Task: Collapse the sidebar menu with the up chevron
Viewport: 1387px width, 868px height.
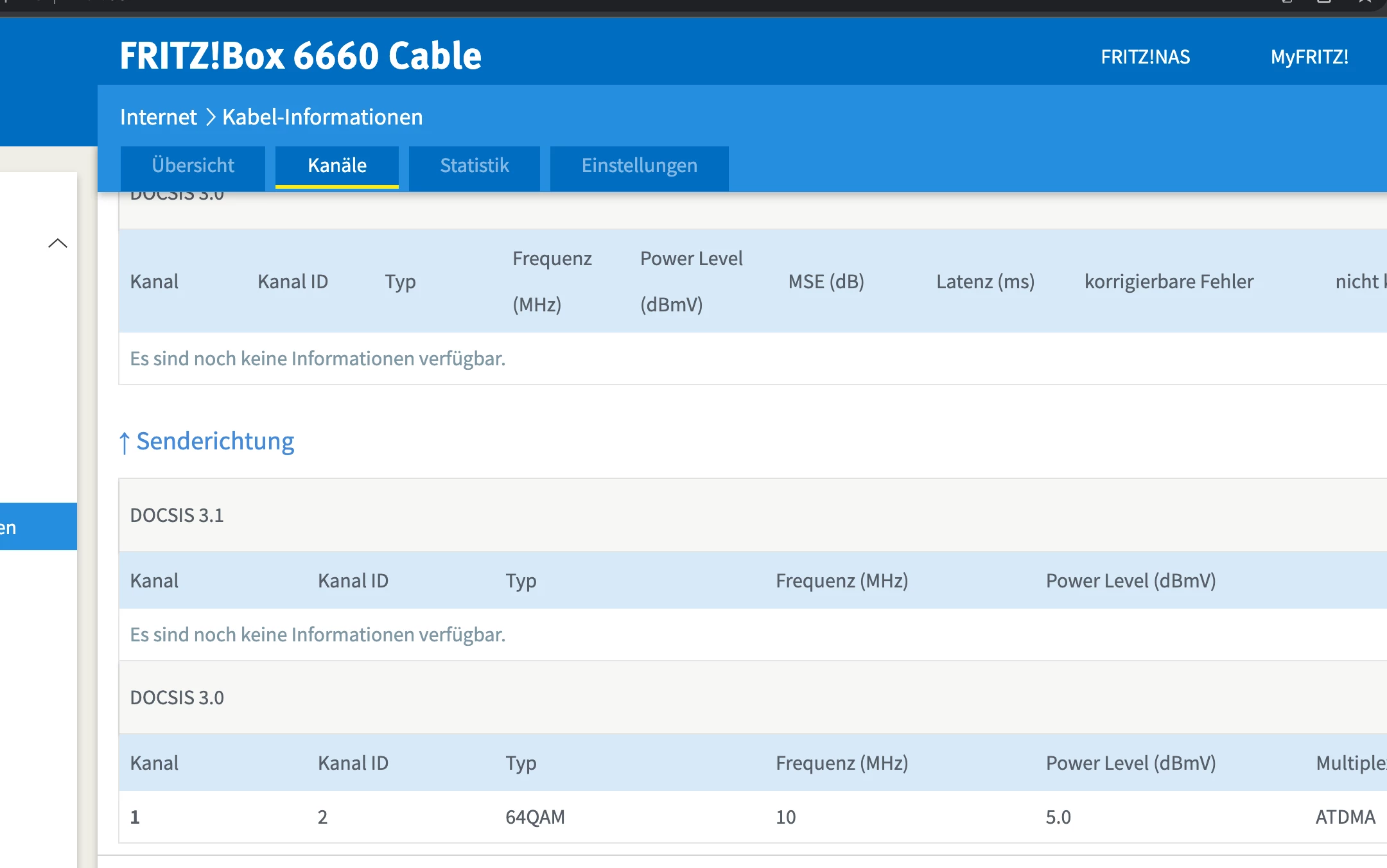Action: click(x=58, y=243)
